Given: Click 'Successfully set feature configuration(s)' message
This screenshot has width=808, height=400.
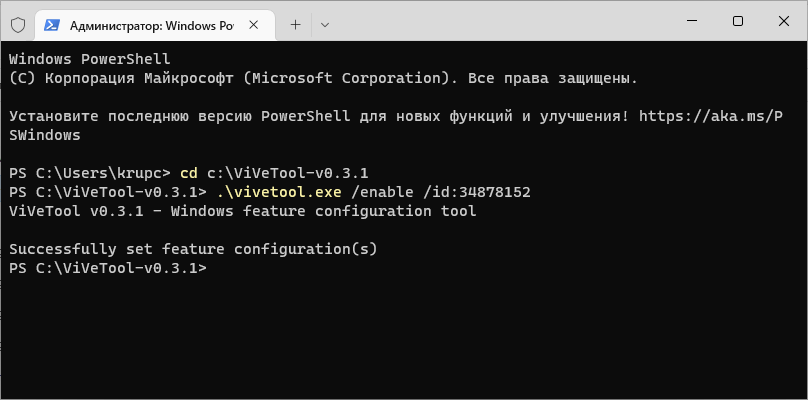Looking at the screenshot, I should click(193, 249).
